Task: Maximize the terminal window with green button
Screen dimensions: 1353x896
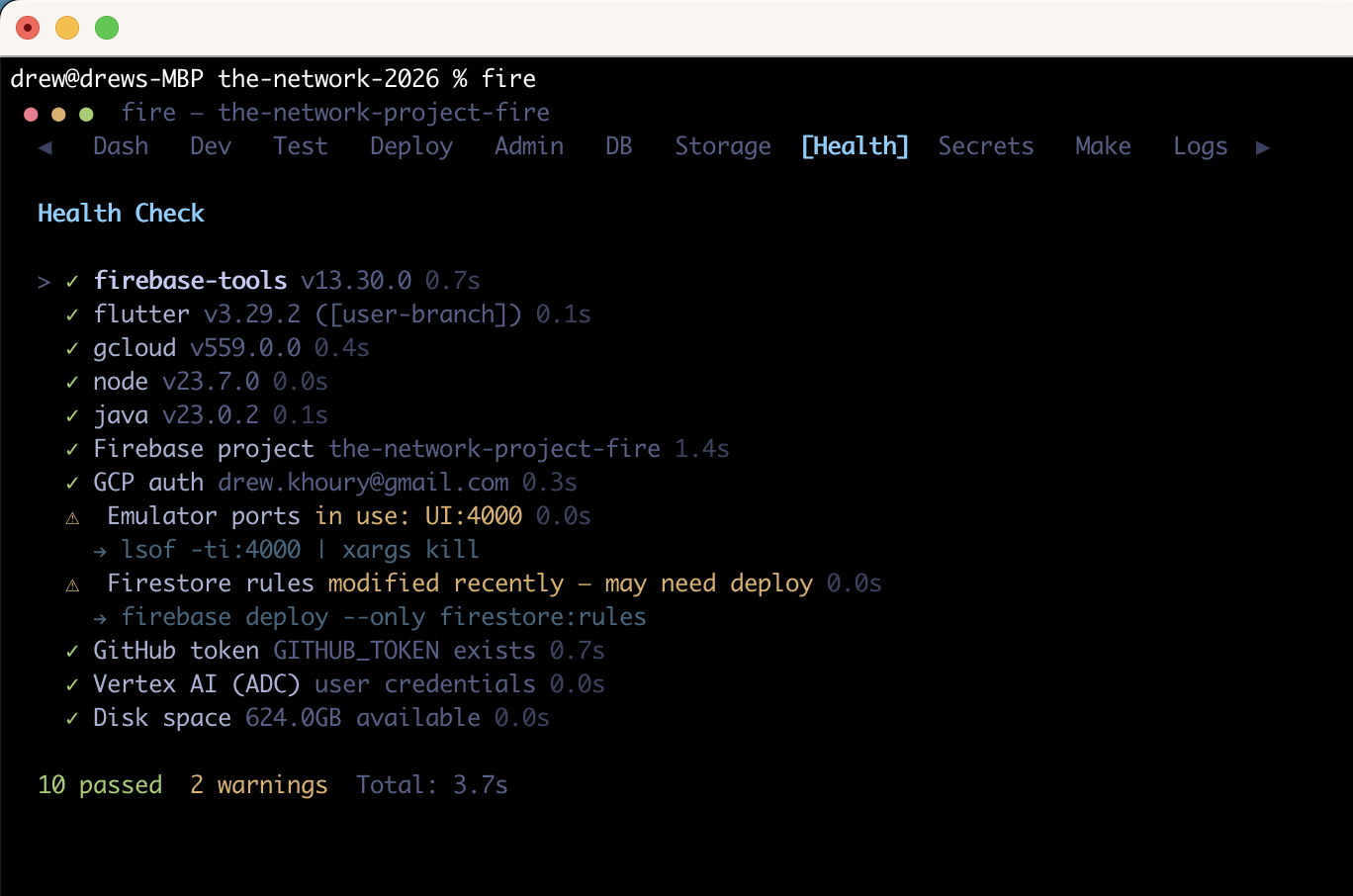Action: pos(107,28)
